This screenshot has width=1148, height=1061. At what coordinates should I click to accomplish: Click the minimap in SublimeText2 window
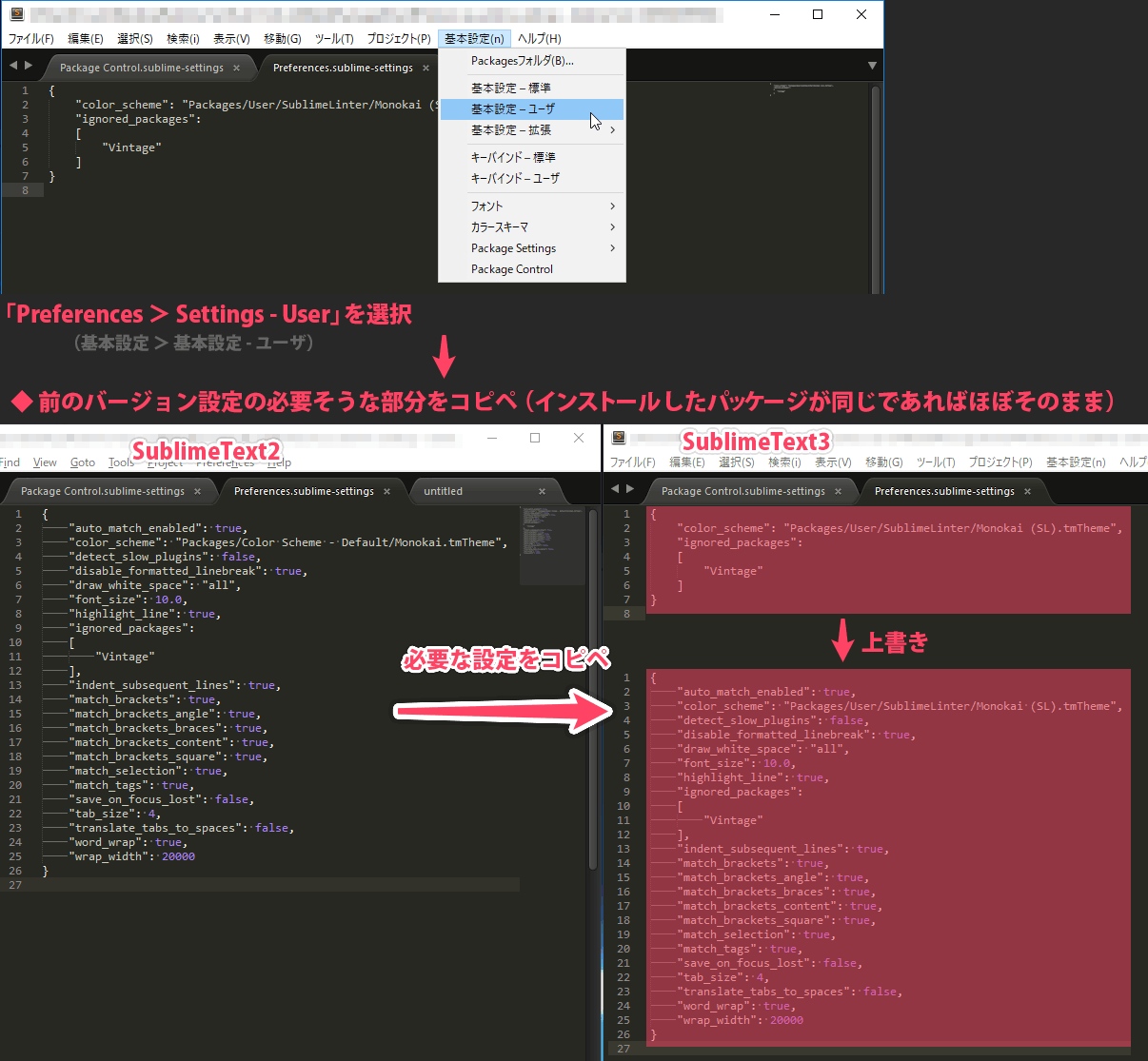(x=552, y=544)
